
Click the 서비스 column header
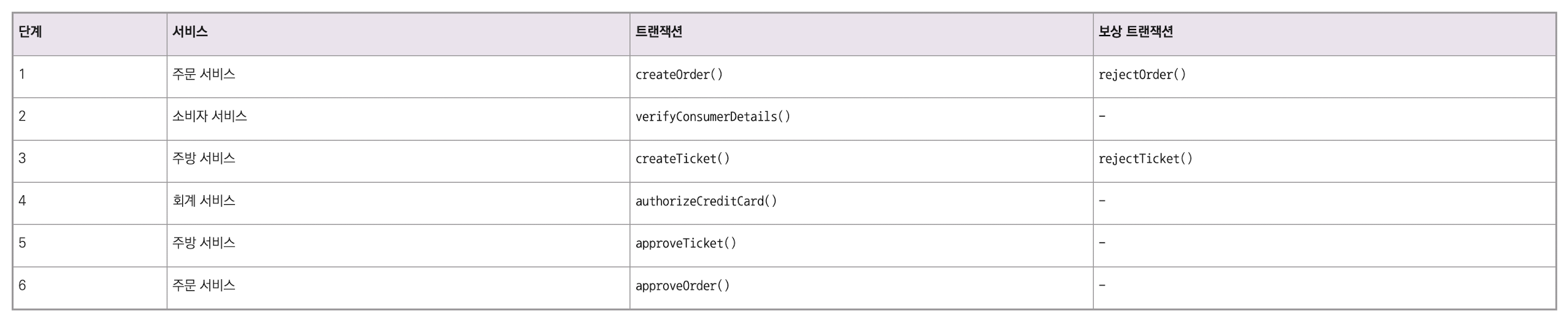(x=190, y=32)
